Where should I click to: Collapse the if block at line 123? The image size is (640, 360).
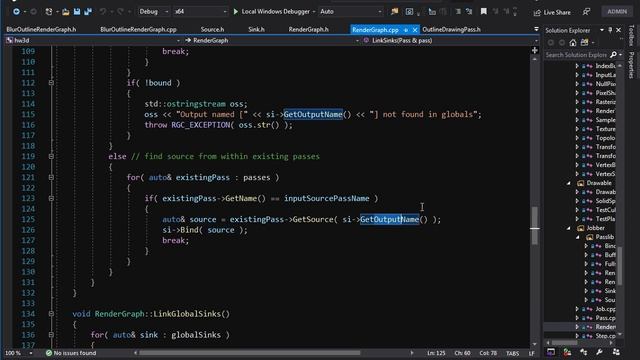51,198
